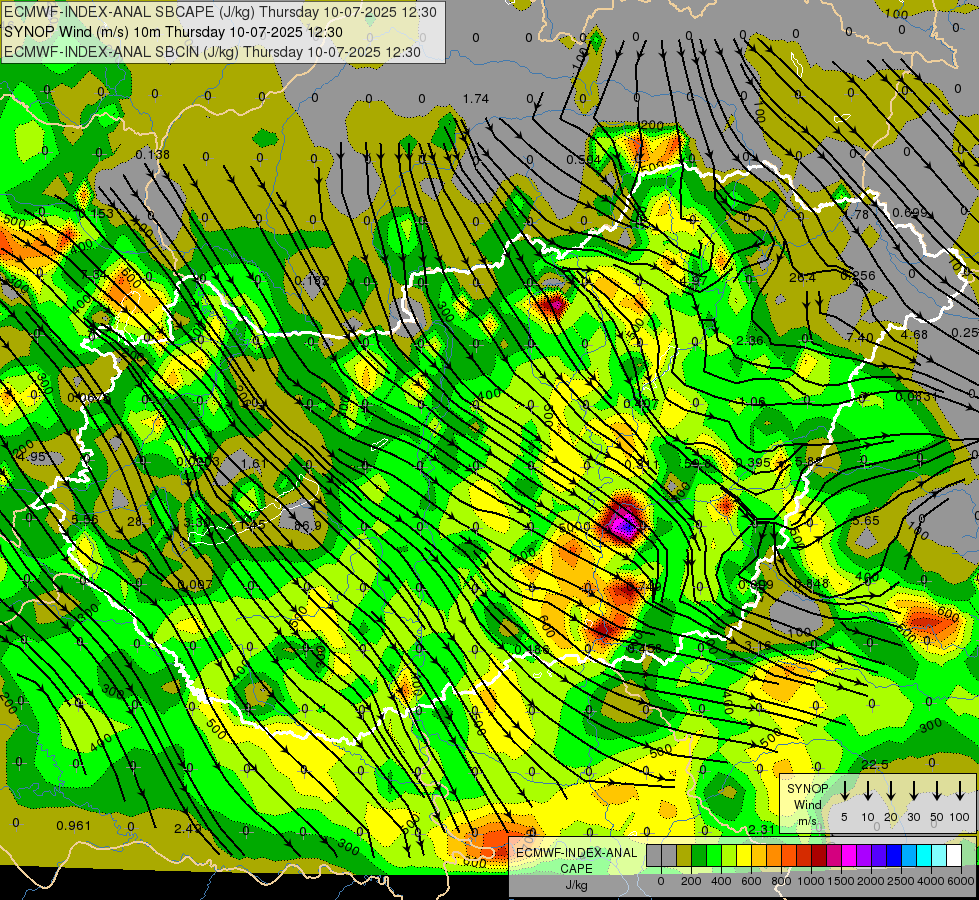This screenshot has height=900, width=979.
Task: Click the map value '4.97'
Action: click(x=694, y=280)
